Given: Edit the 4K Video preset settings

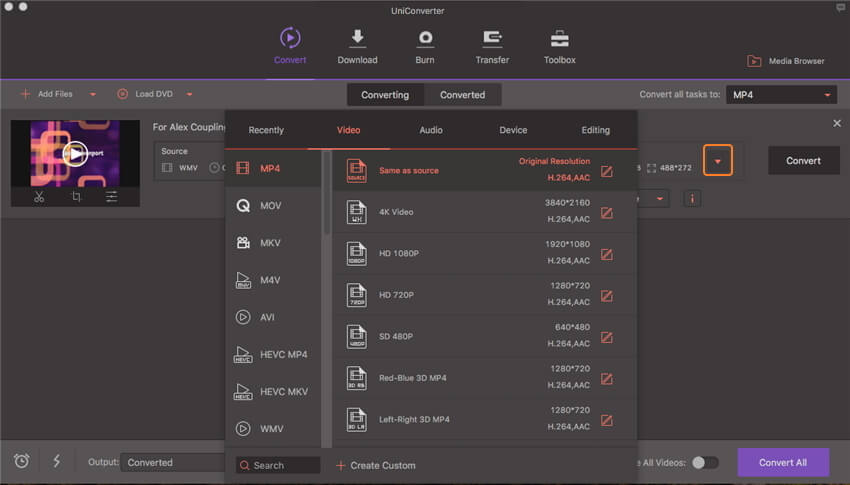Looking at the screenshot, I should (x=607, y=213).
